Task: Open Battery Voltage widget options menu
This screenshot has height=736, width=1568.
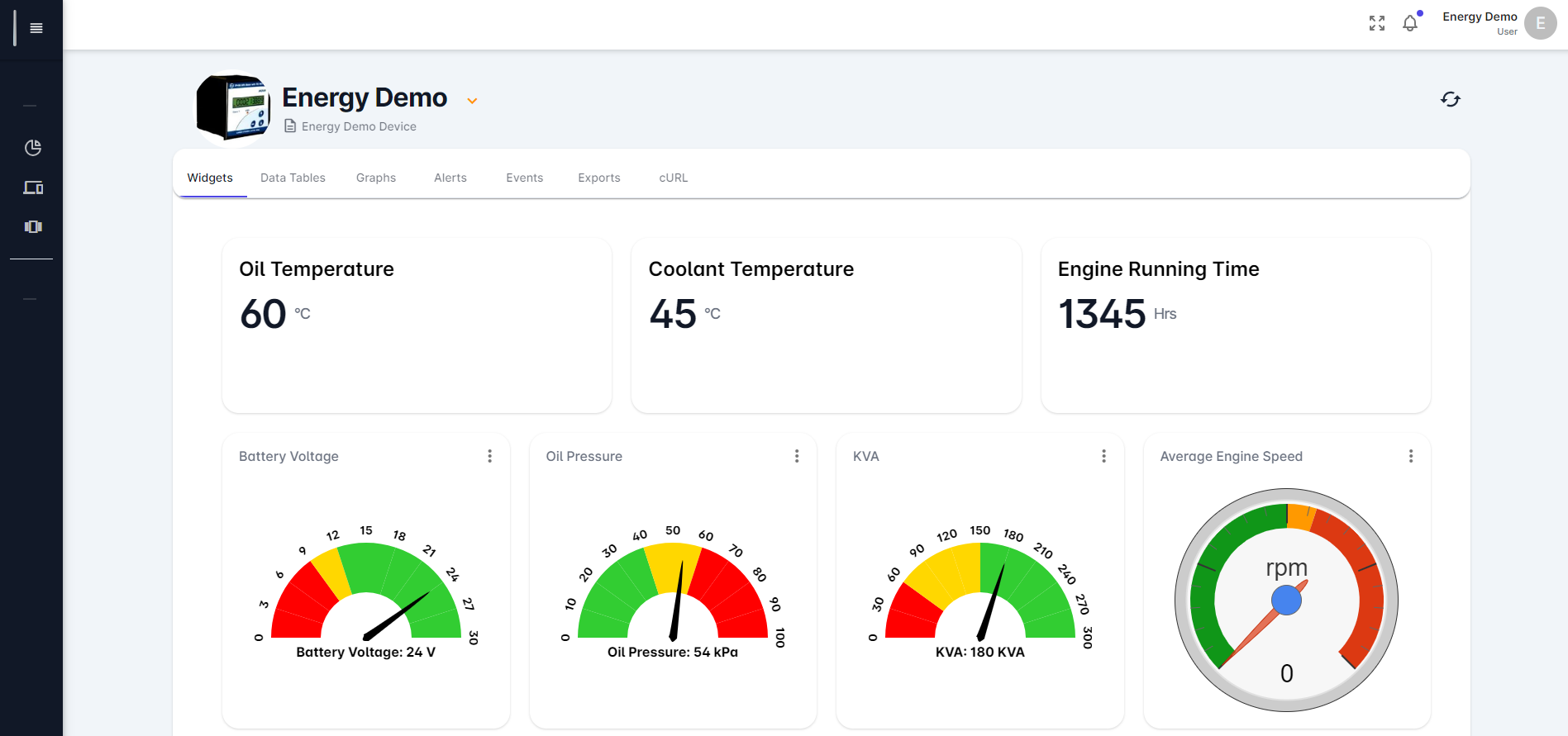Action: click(x=489, y=456)
